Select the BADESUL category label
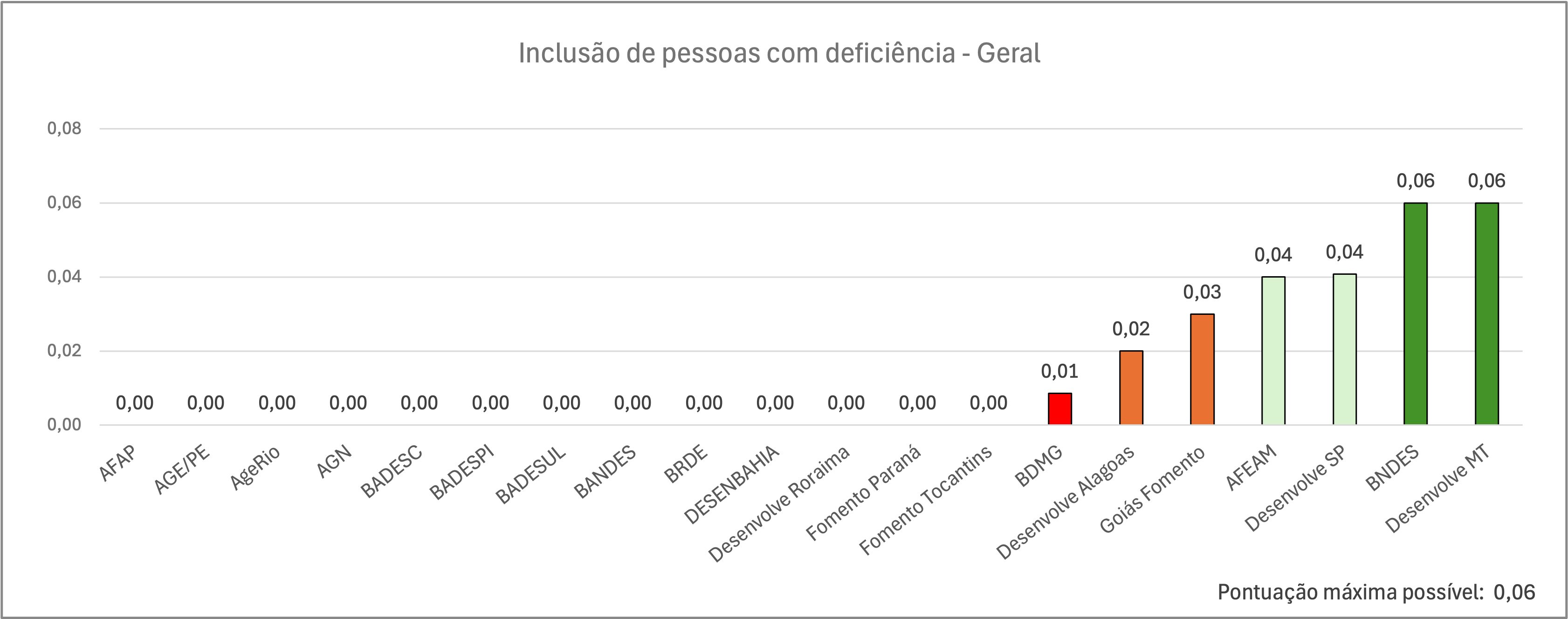This screenshot has width=1568, height=619. pos(531,476)
